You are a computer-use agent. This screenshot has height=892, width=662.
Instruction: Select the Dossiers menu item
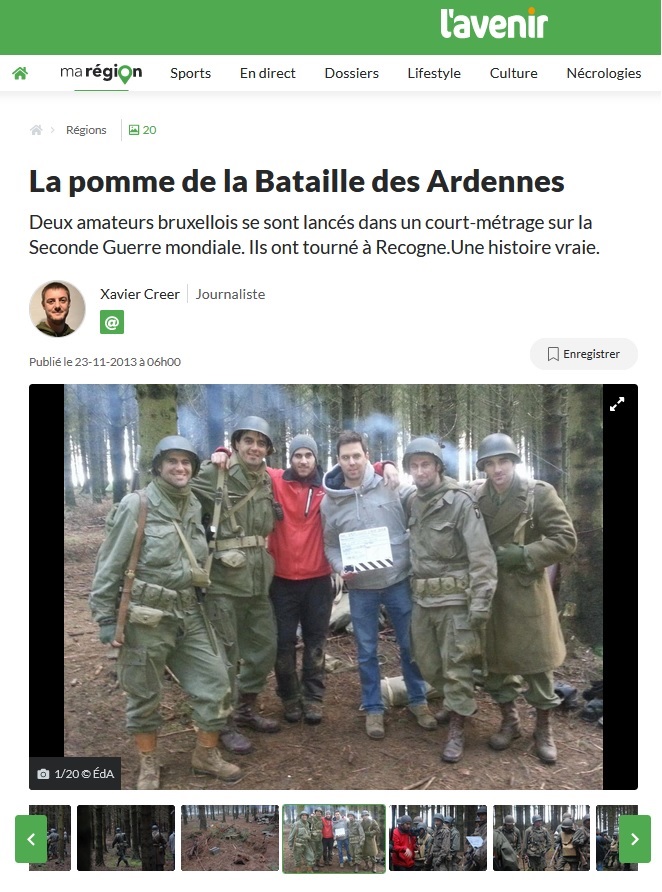[x=351, y=73]
